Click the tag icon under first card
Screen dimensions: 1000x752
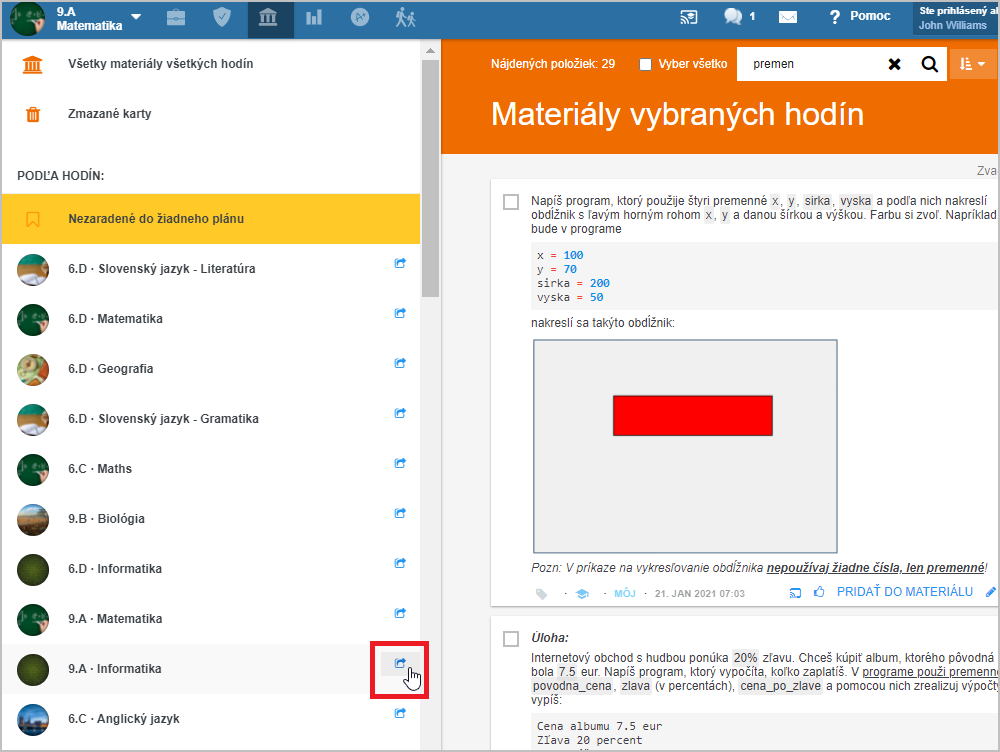tap(541, 594)
